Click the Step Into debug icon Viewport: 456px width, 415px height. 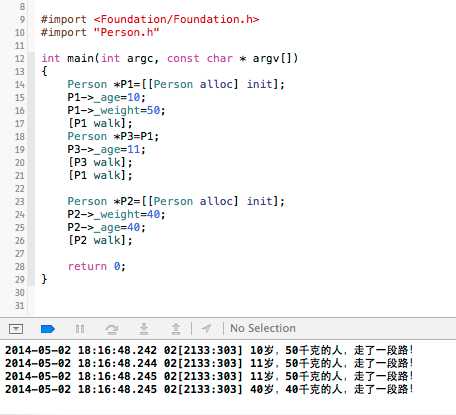[144, 329]
